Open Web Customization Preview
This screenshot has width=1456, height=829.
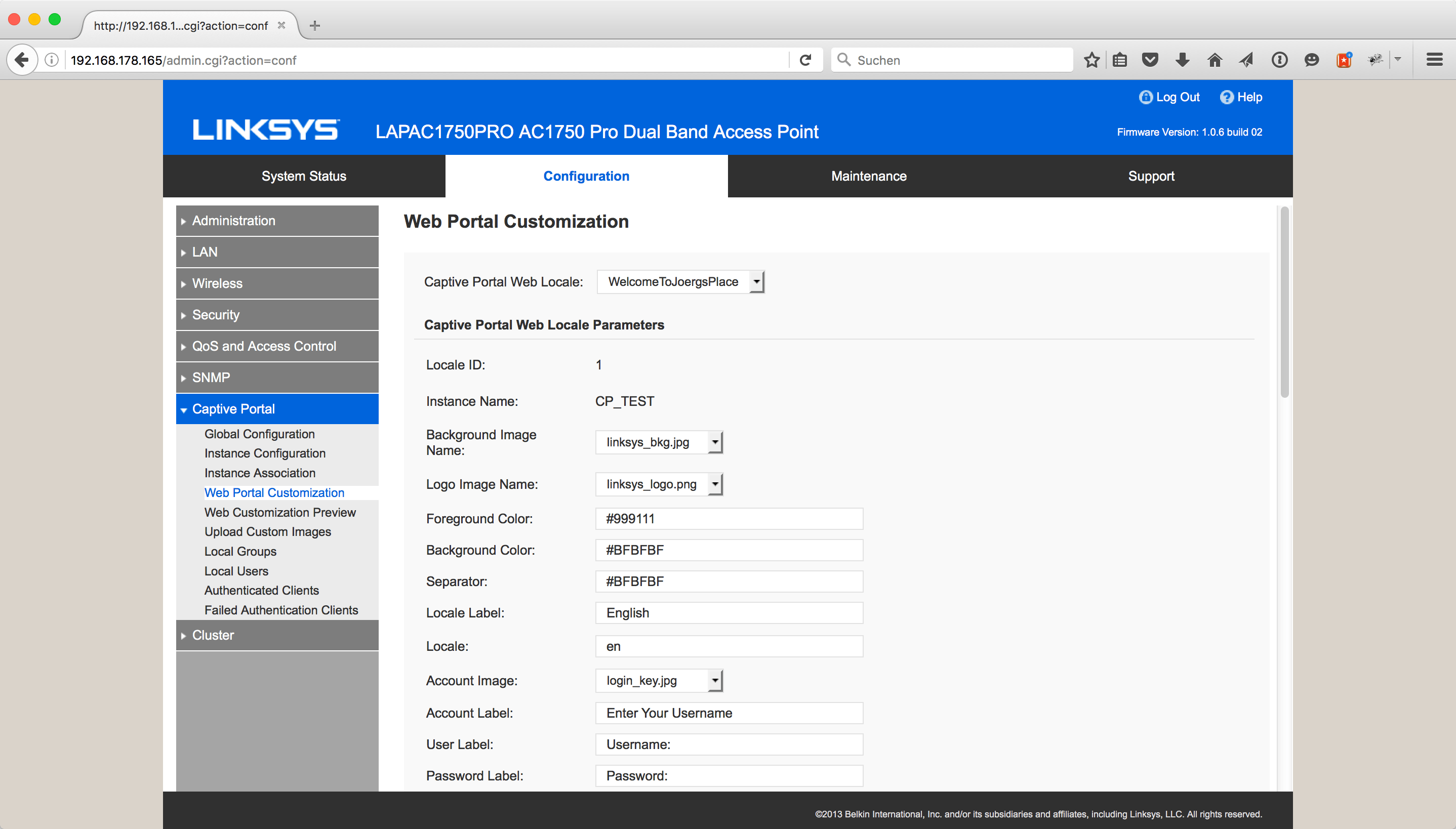tap(280, 512)
